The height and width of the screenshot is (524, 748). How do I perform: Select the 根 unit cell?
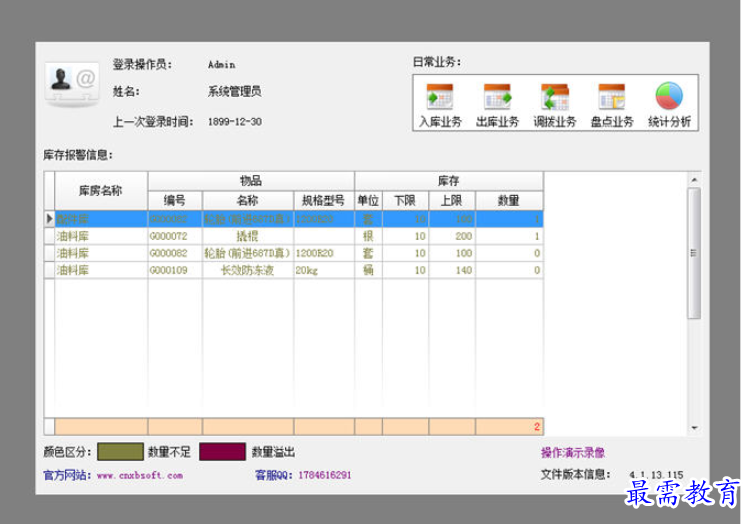coord(368,236)
